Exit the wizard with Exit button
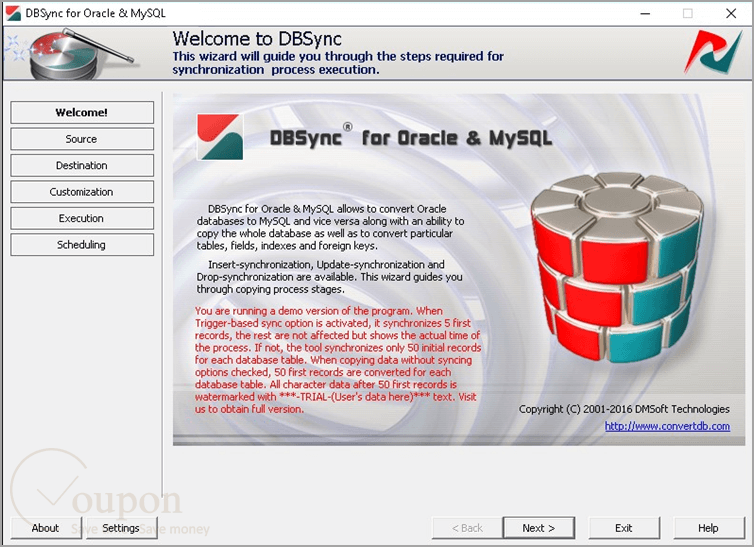754x547 pixels. point(624,528)
